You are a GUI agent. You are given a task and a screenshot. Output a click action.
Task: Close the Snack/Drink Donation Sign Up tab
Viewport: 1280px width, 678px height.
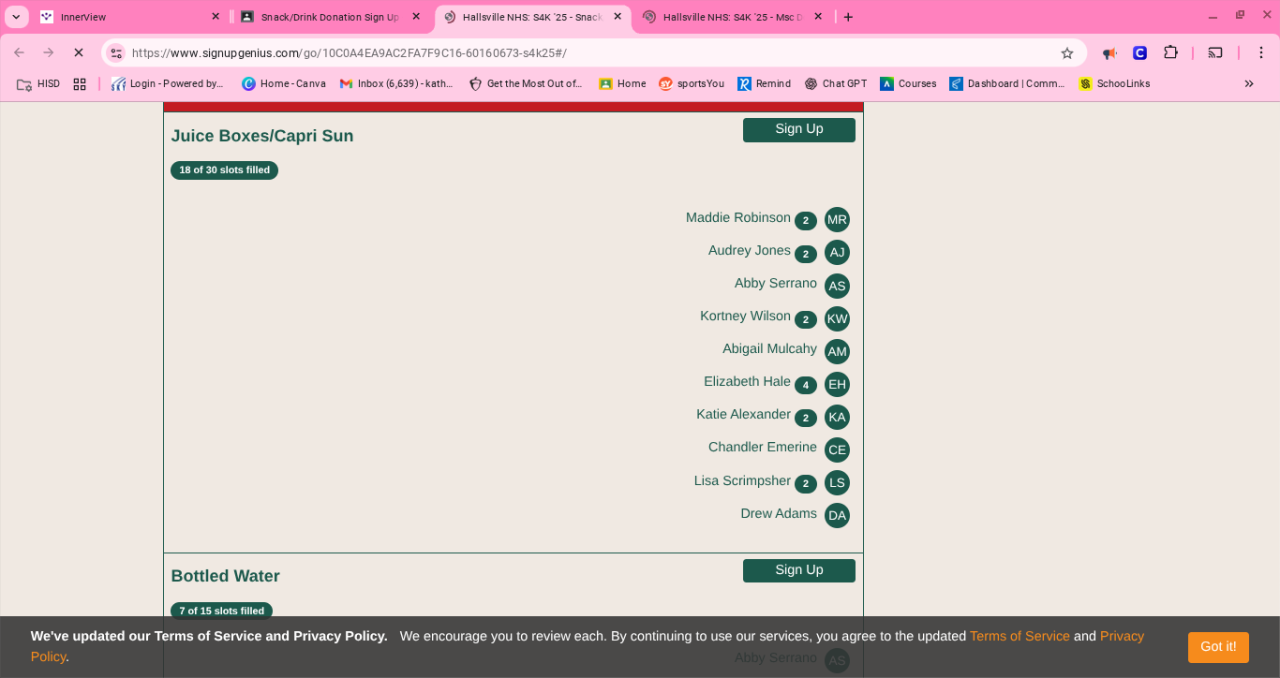pyautogui.click(x=416, y=17)
